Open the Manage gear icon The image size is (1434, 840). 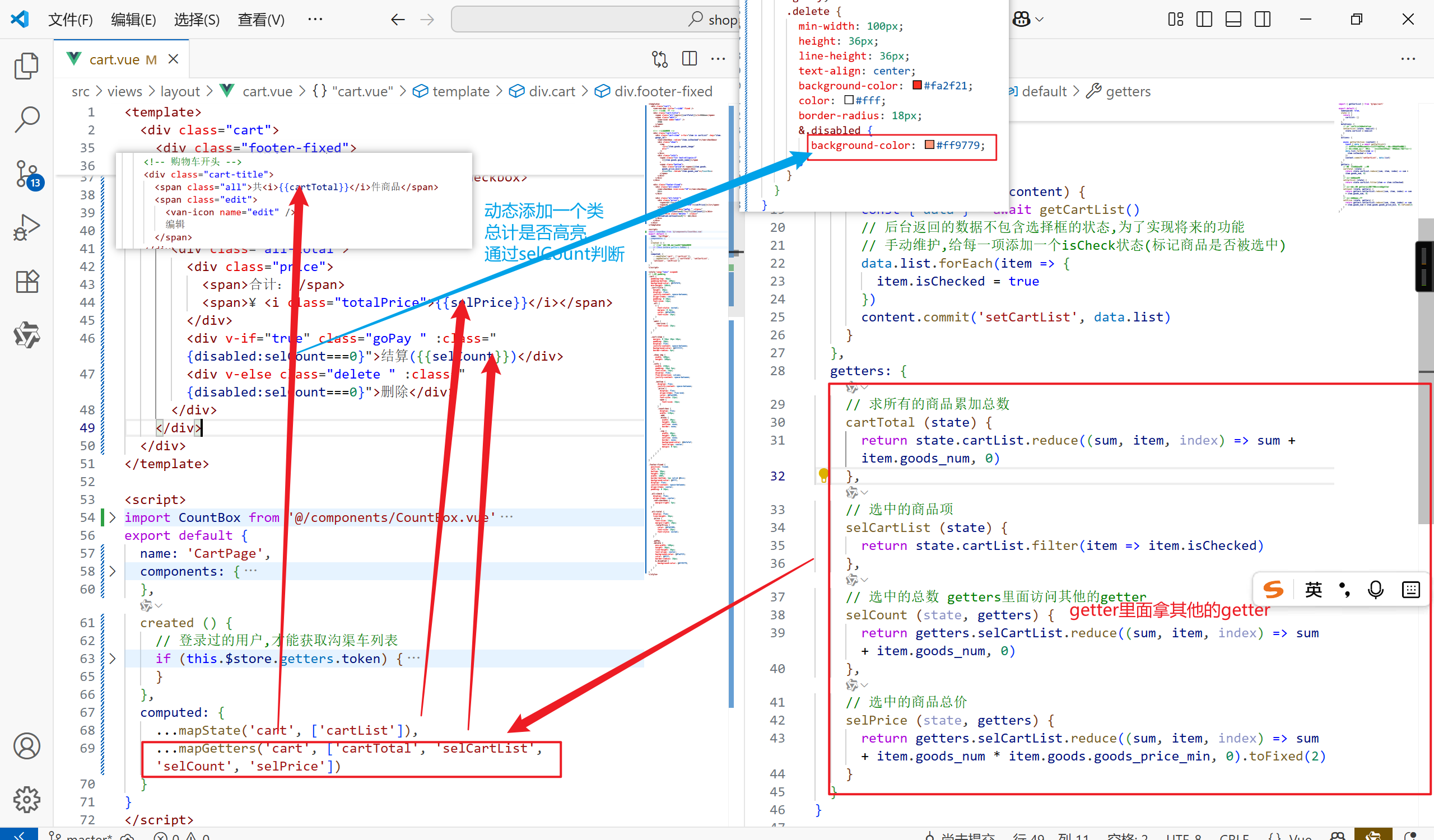click(x=26, y=800)
